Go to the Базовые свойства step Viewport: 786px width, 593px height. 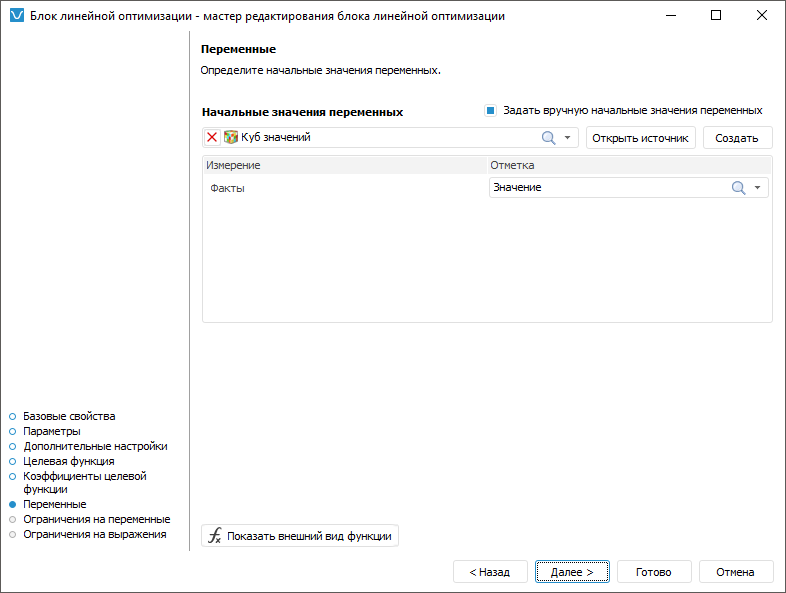click(x=69, y=416)
